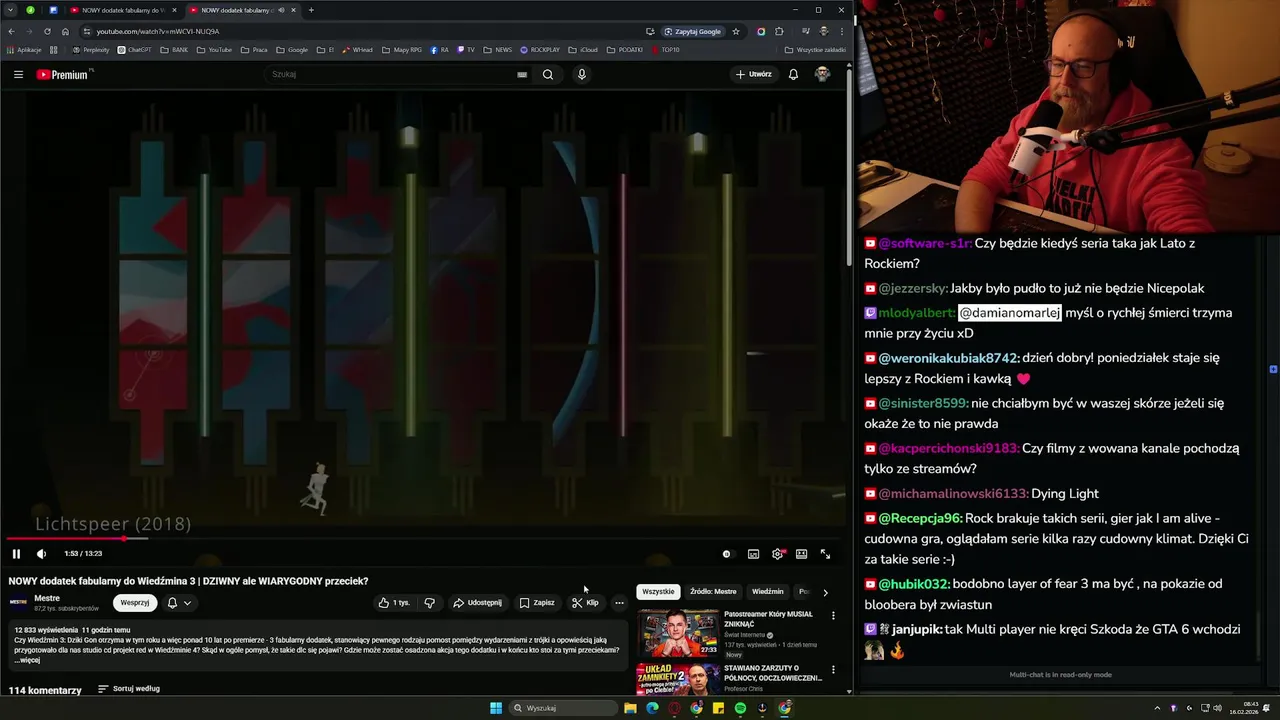This screenshot has height=720, width=1280.
Task: Mute the video with the speaker icon
Action: point(41,553)
